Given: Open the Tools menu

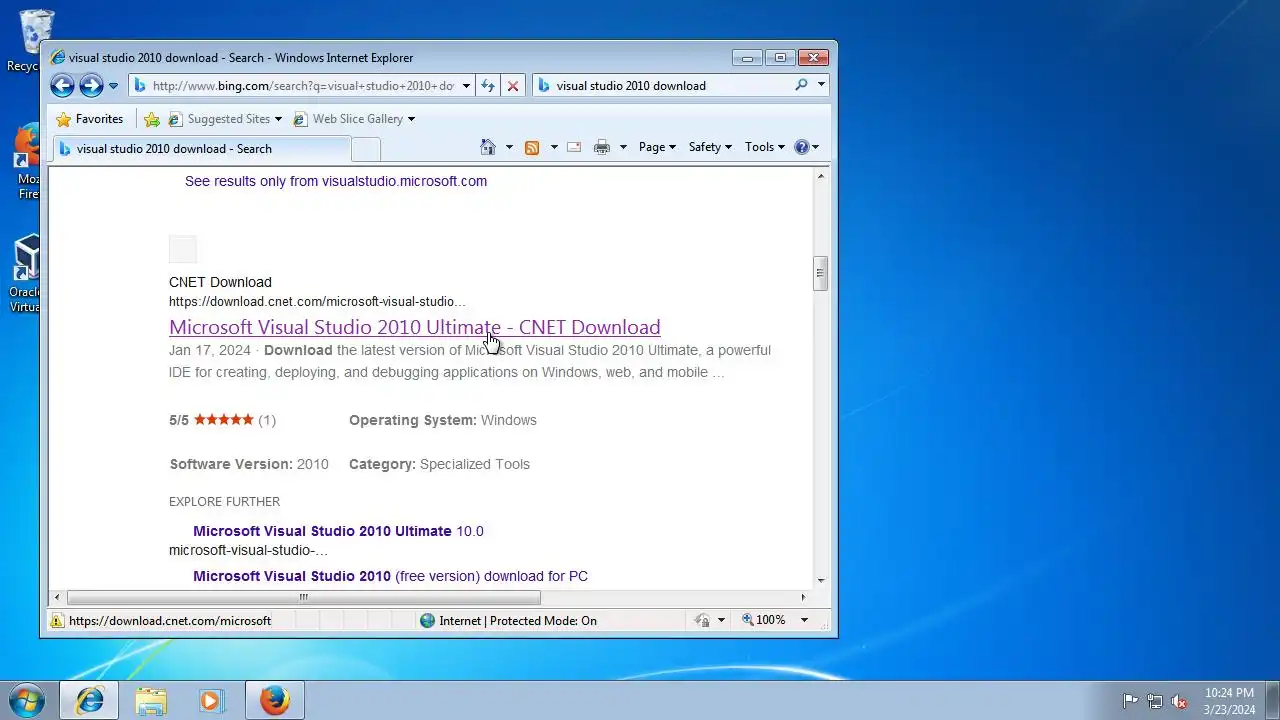Looking at the screenshot, I should 765,147.
